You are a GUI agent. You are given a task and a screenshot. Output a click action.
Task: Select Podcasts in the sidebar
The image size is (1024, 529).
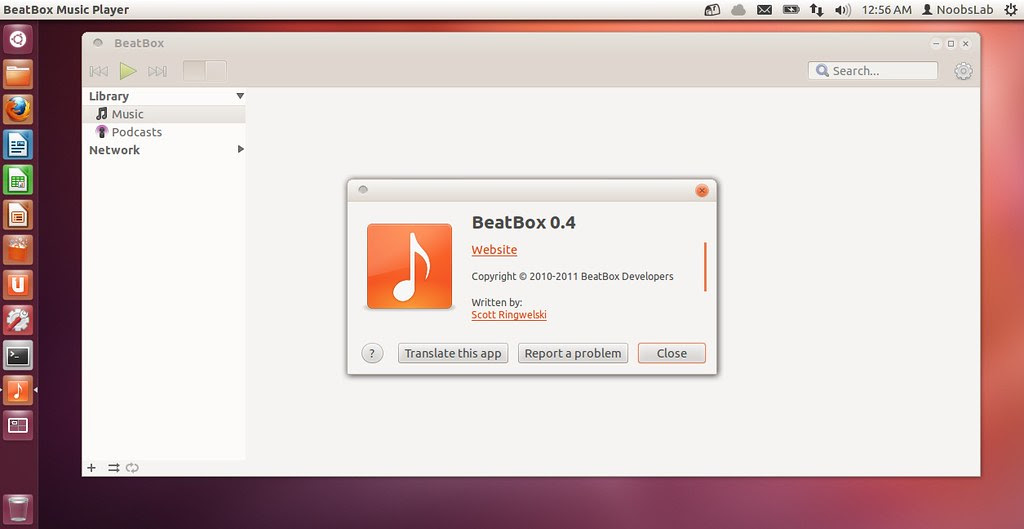(x=164, y=132)
